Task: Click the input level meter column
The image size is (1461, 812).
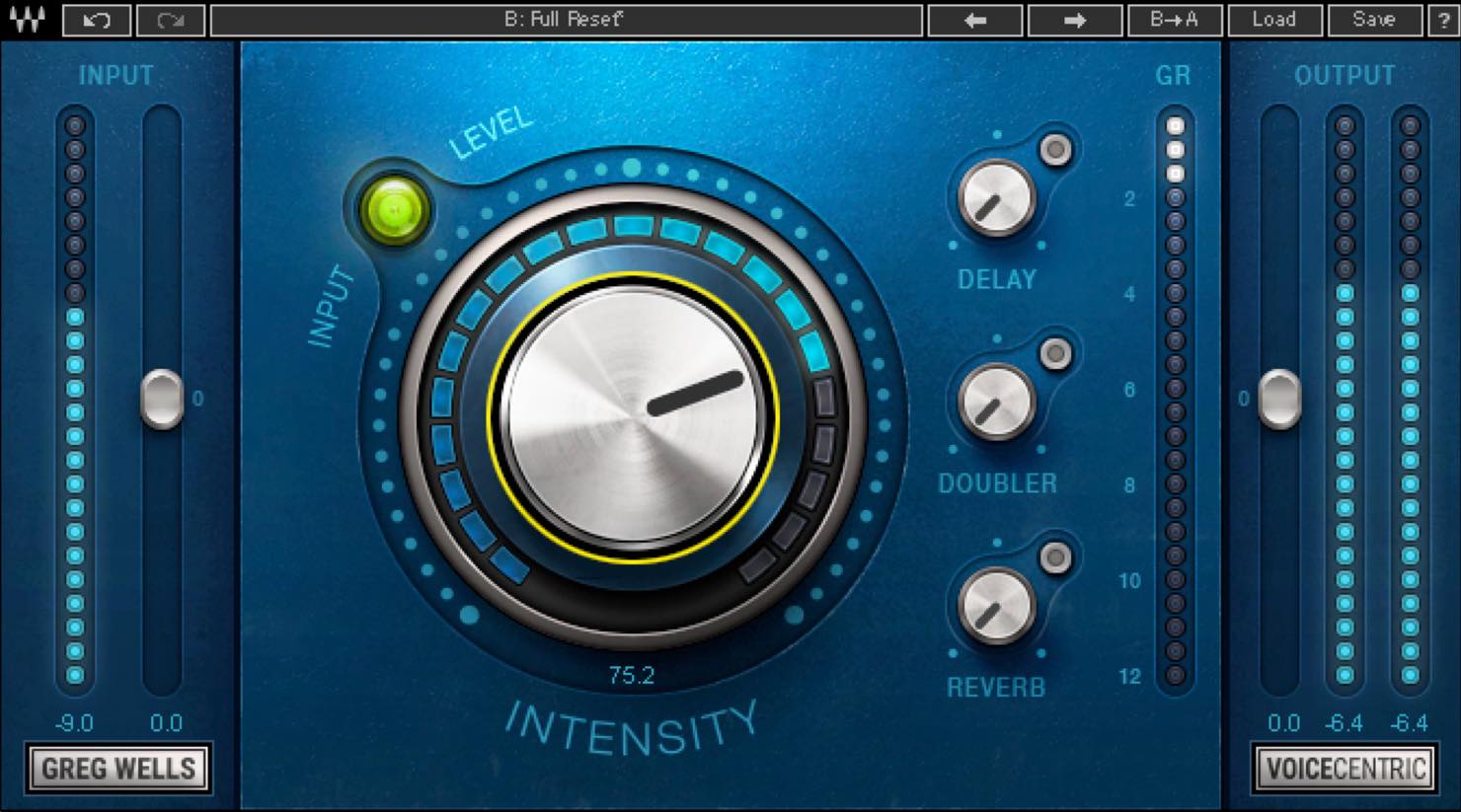Action: point(75,401)
